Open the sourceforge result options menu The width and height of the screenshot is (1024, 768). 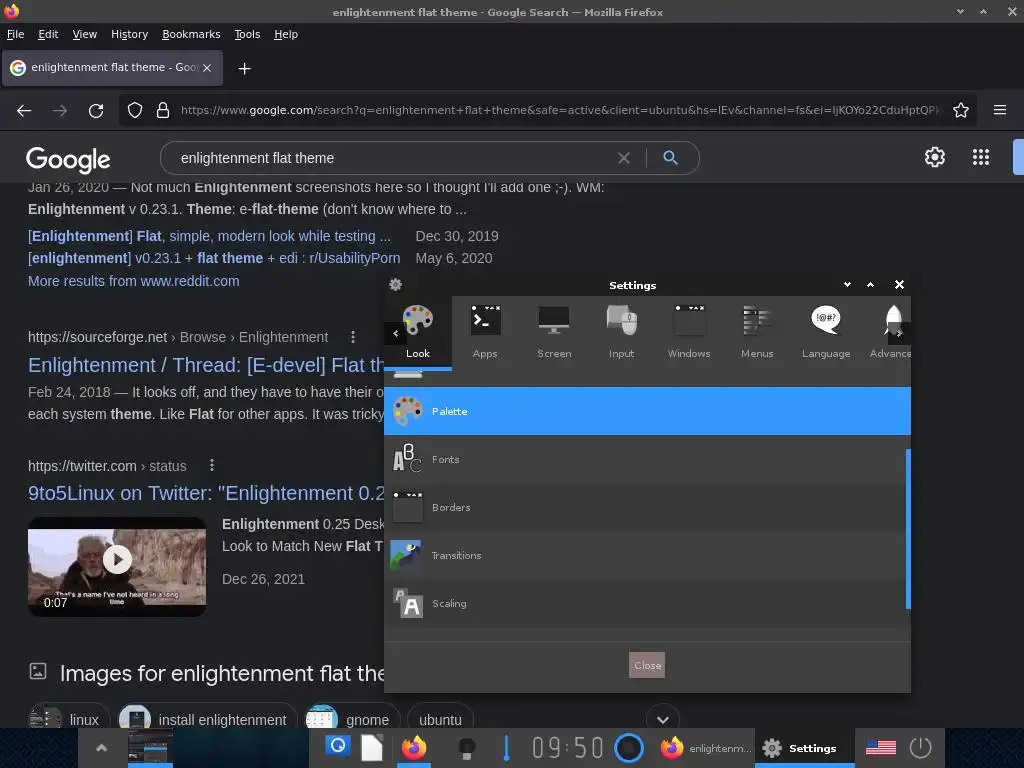coord(353,337)
